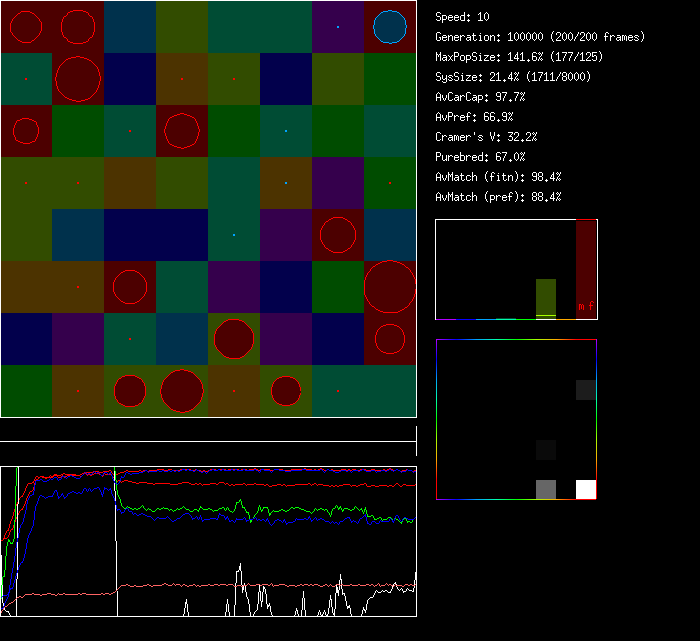Click the empty horizontal bar below the grid

[208, 431]
